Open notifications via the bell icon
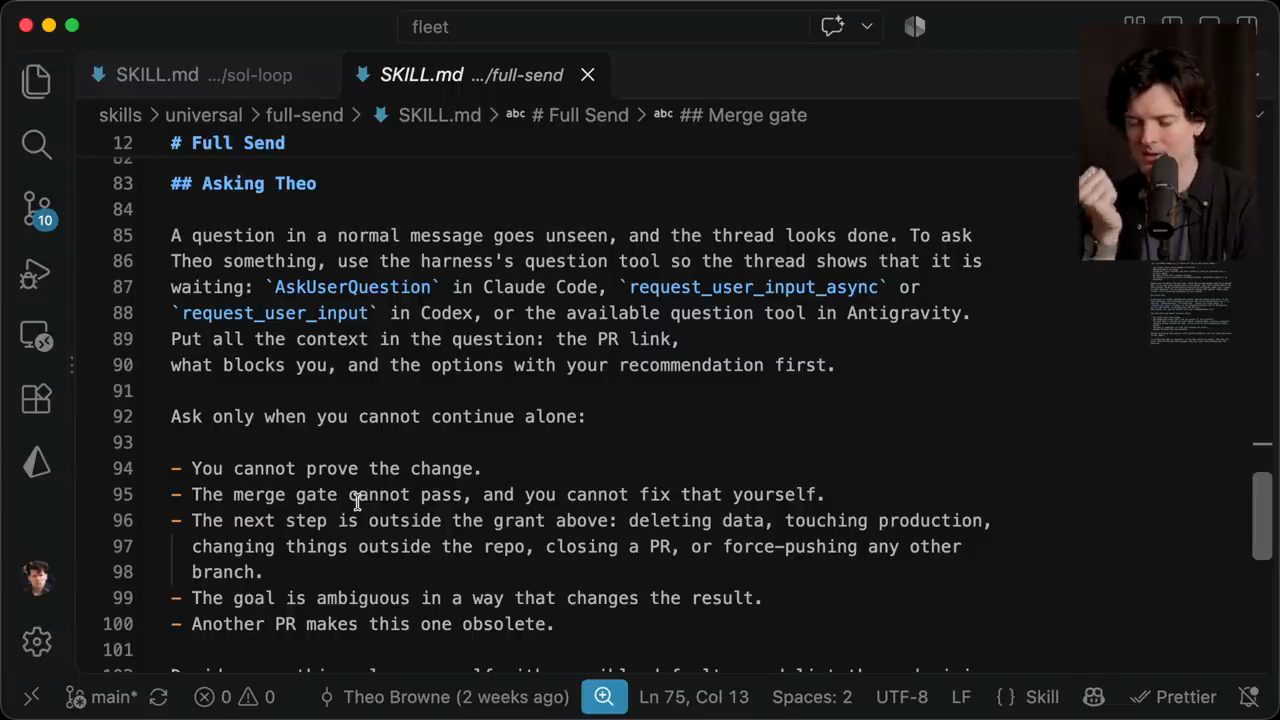The width and height of the screenshot is (1280, 720). click(1248, 697)
